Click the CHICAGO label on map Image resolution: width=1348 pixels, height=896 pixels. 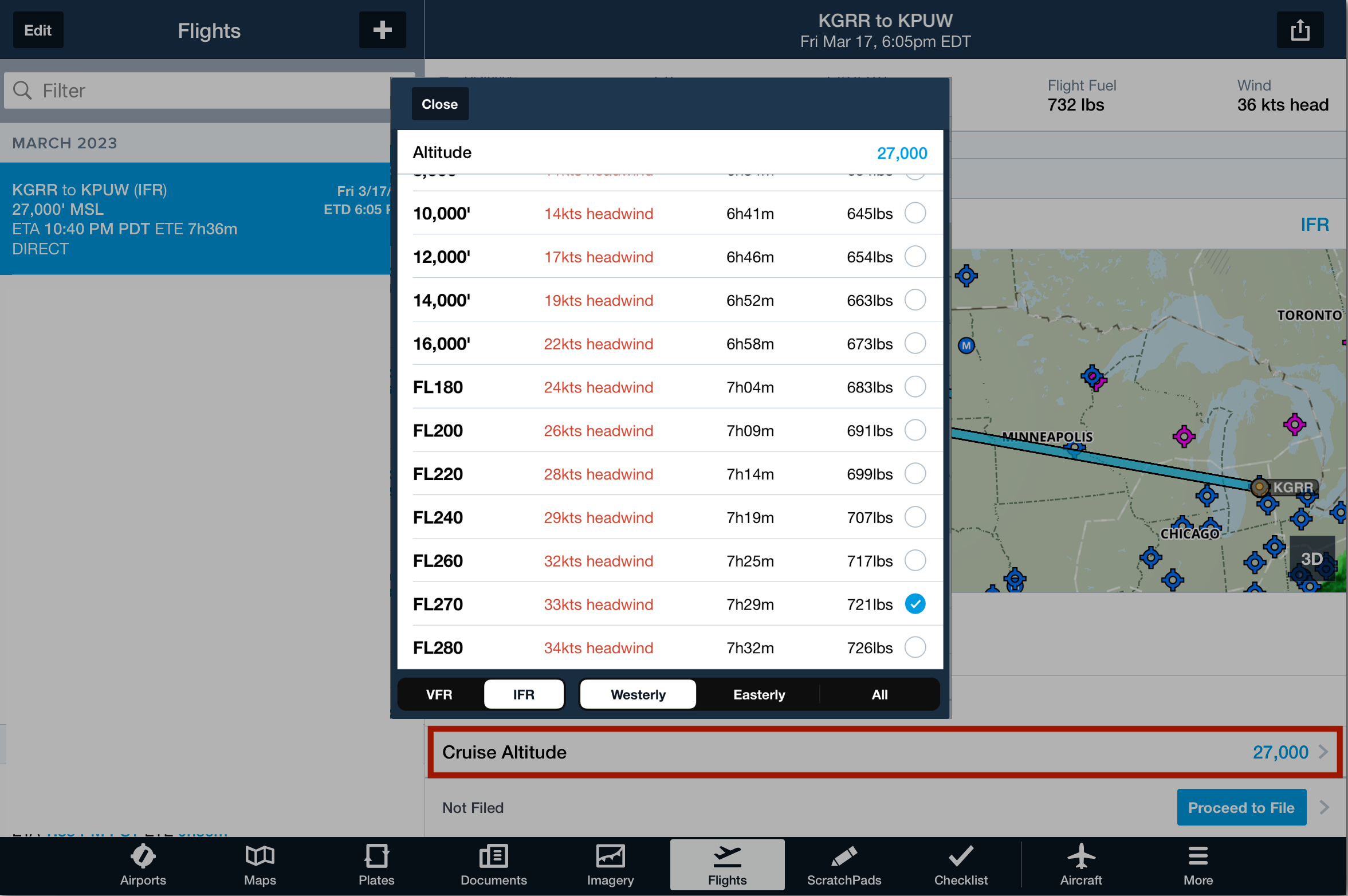pyautogui.click(x=1189, y=533)
